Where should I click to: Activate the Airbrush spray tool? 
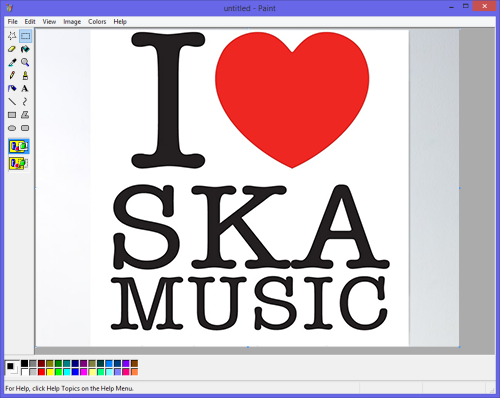pyautogui.click(x=12, y=89)
